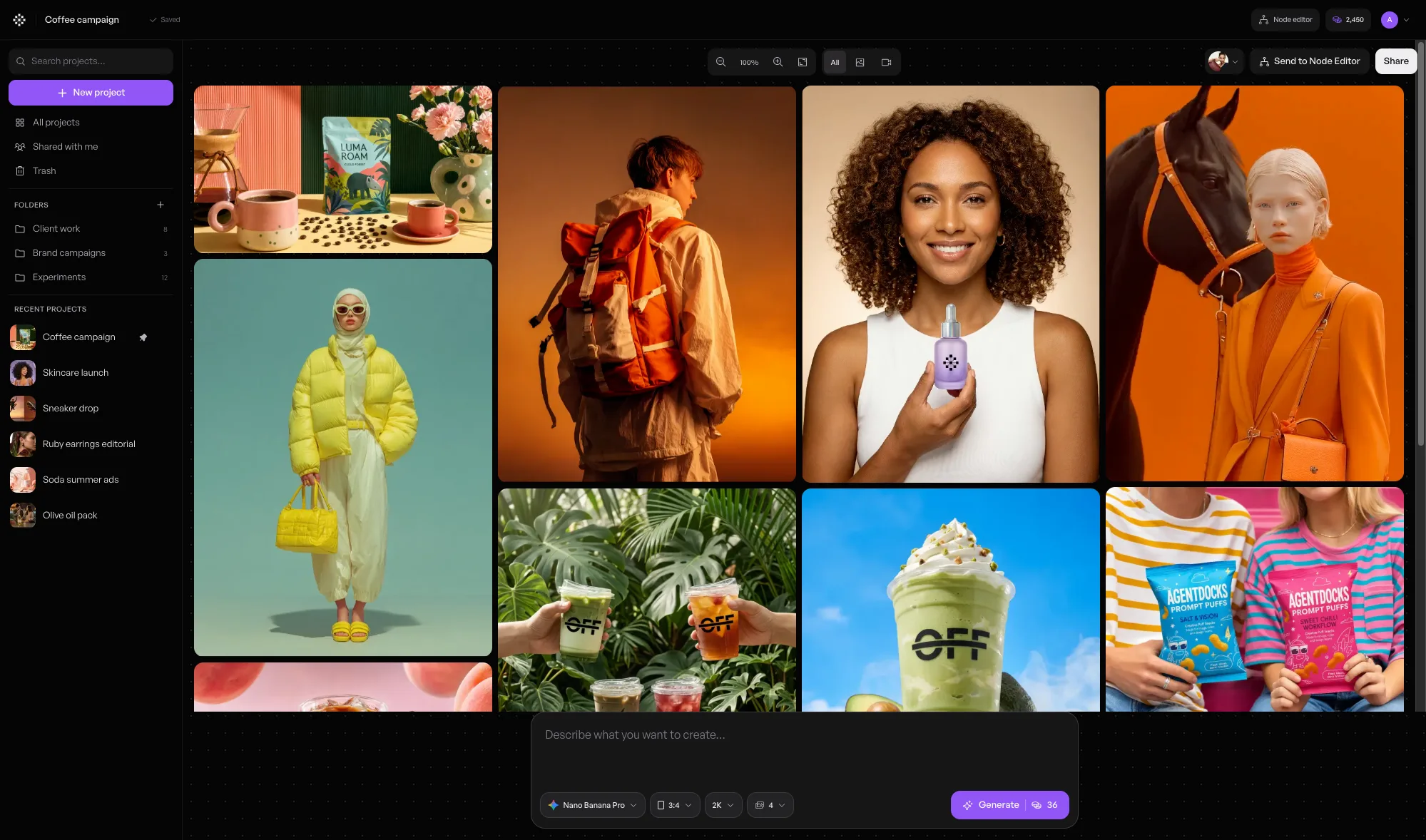
Task: Select the orange backpack hiker image
Action: 647,285
